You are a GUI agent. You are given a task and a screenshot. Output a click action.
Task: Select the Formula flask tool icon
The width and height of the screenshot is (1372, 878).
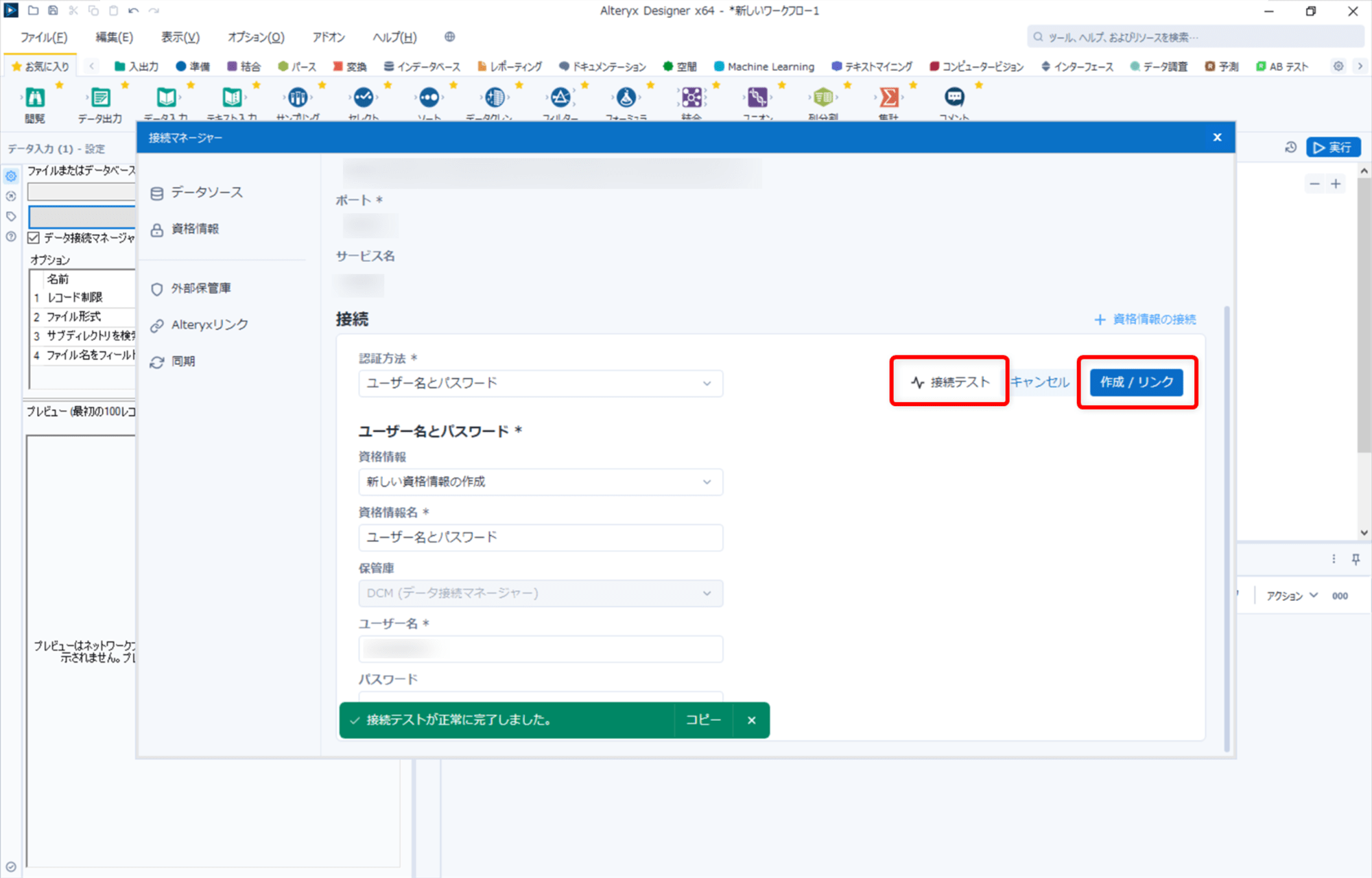click(x=626, y=97)
